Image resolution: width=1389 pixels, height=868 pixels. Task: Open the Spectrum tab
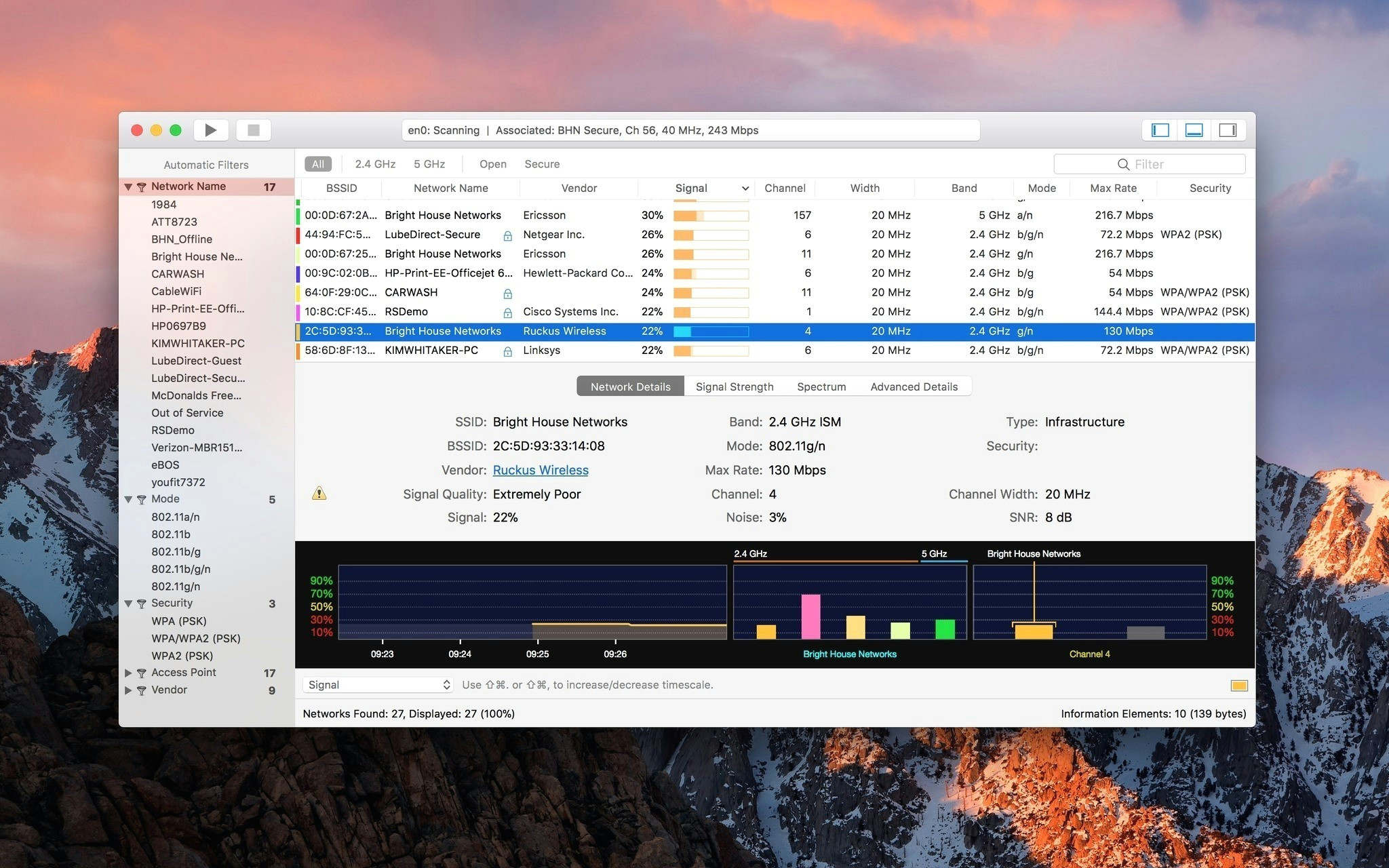tap(820, 386)
